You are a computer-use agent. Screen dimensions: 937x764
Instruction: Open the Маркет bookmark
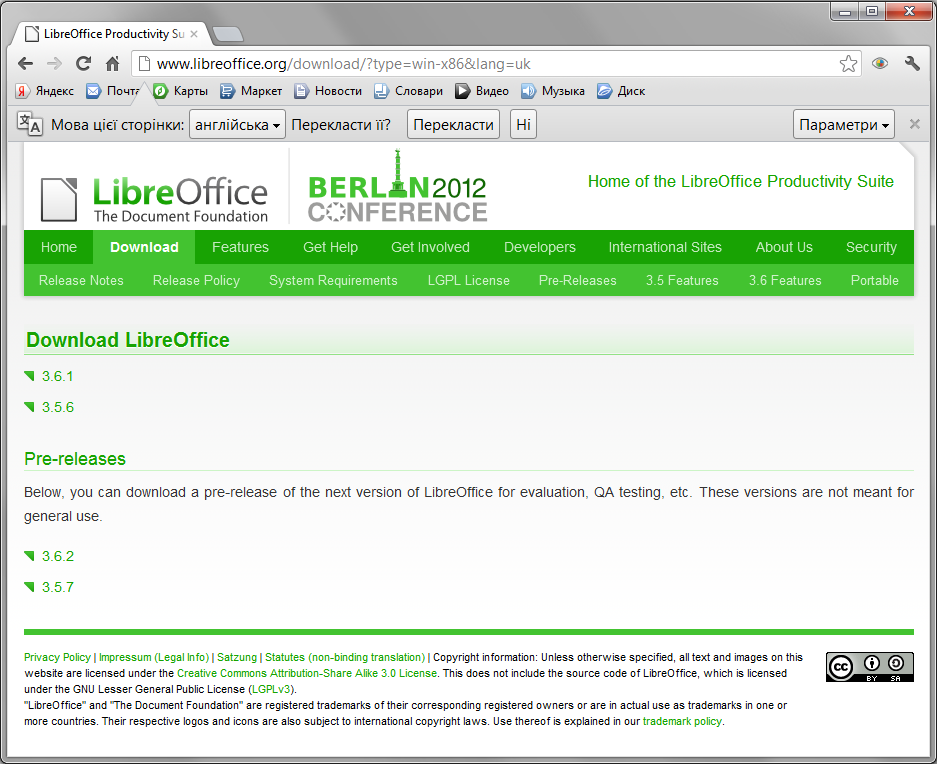(x=251, y=91)
